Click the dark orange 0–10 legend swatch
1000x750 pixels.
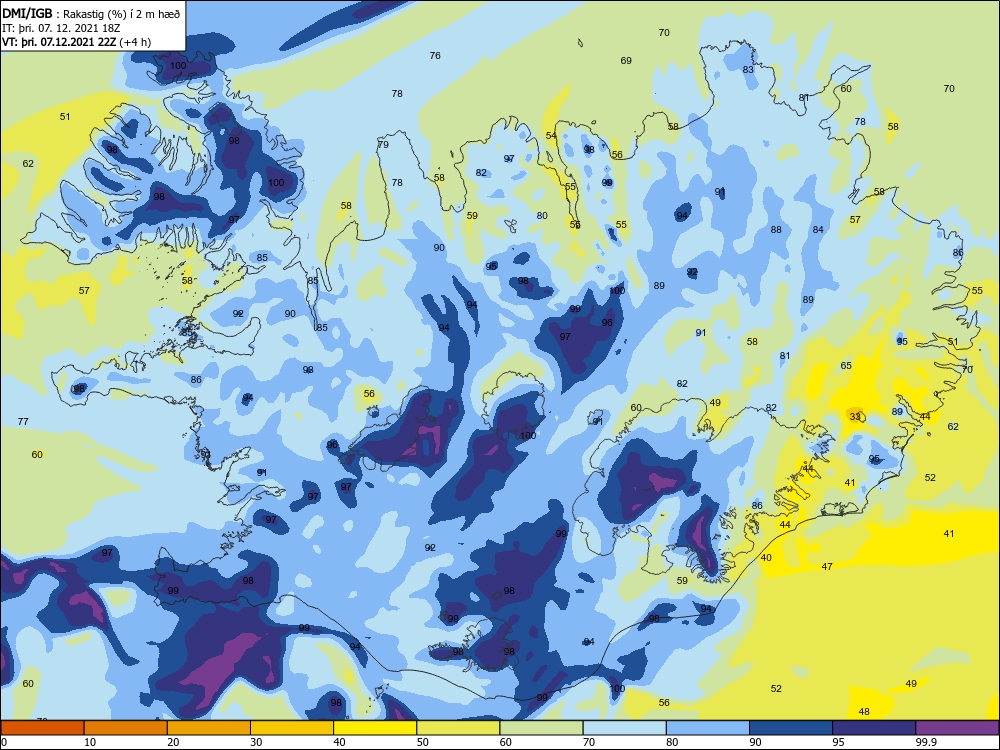coord(42,728)
